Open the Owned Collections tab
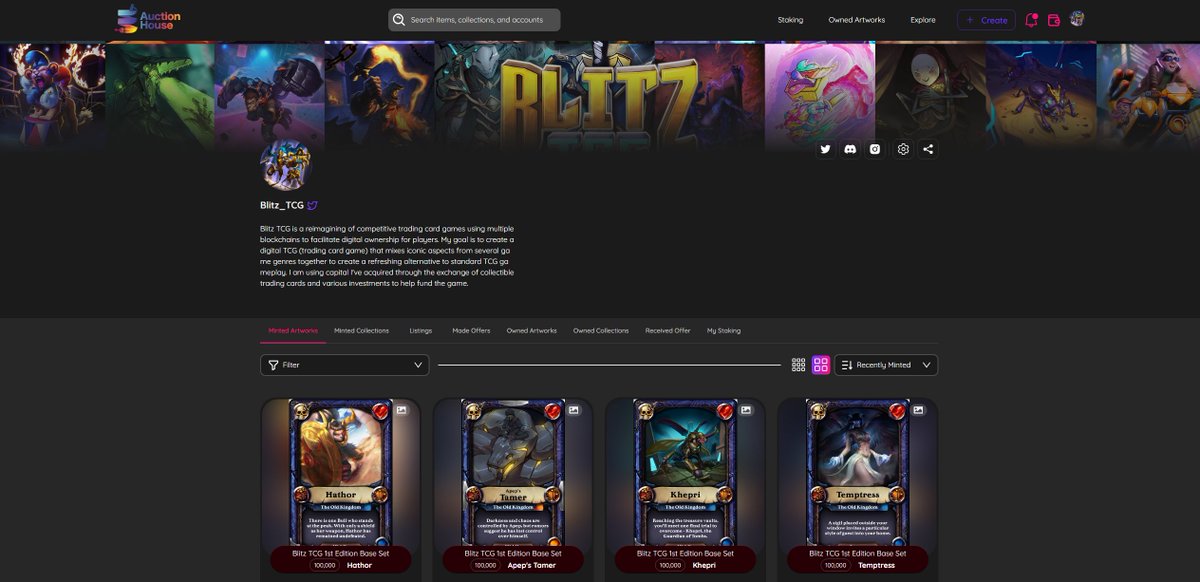This screenshot has width=1200, height=582. coord(601,330)
